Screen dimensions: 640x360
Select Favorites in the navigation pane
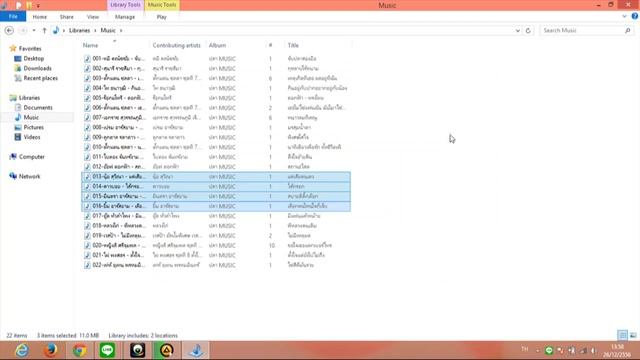(30, 49)
